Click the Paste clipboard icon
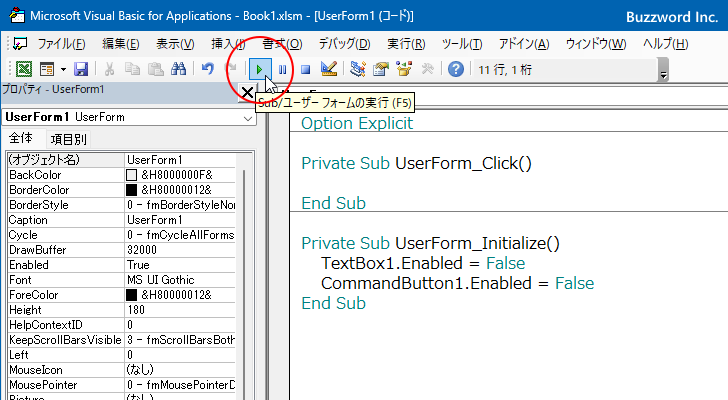This screenshot has height=400, width=728. pos(156,69)
